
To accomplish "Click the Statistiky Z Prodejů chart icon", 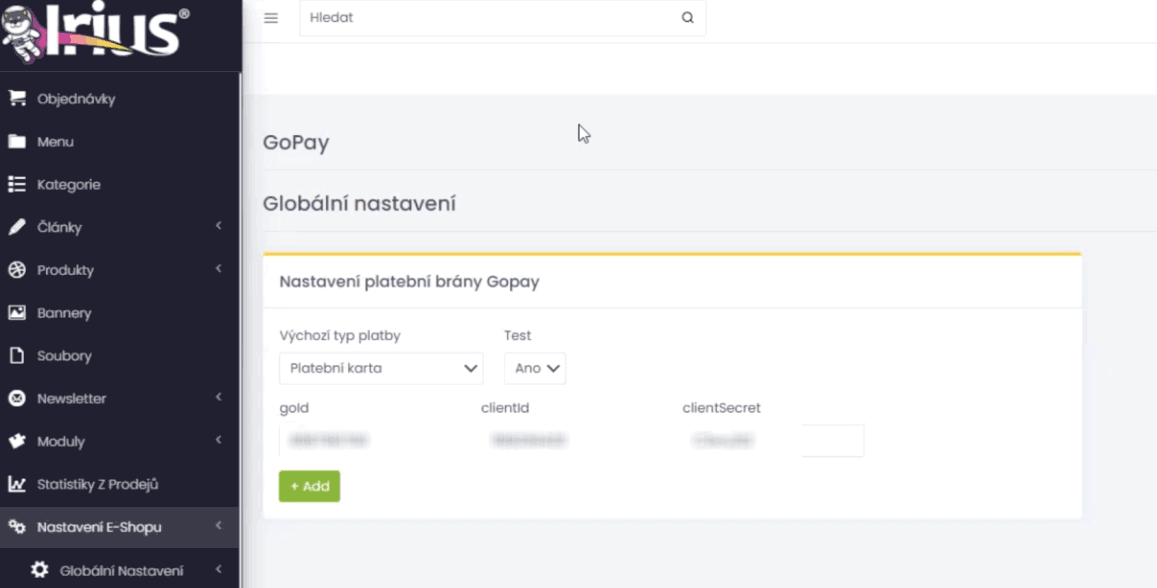I will click(x=16, y=484).
